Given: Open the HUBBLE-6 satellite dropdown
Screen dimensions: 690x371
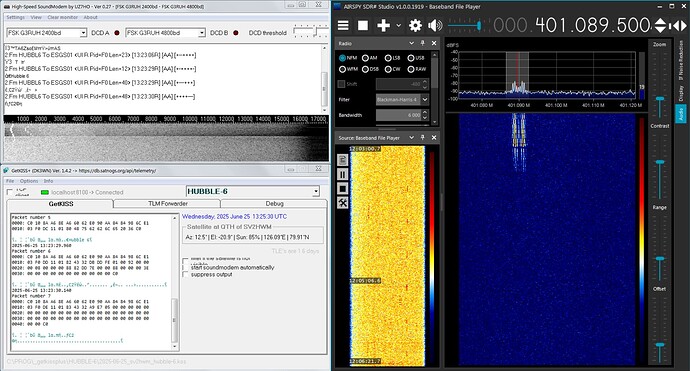Looking at the screenshot, I should click(316, 191).
